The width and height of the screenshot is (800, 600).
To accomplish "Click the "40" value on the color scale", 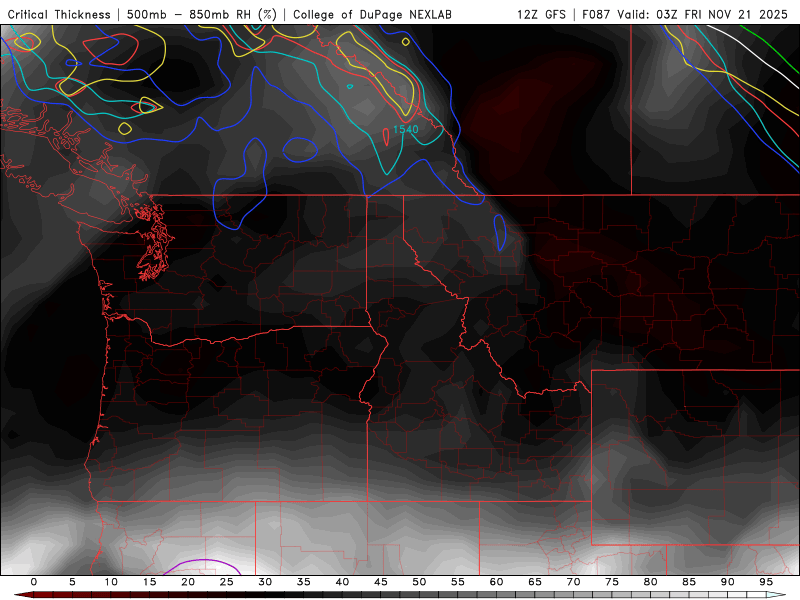I will tap(342, 582).
